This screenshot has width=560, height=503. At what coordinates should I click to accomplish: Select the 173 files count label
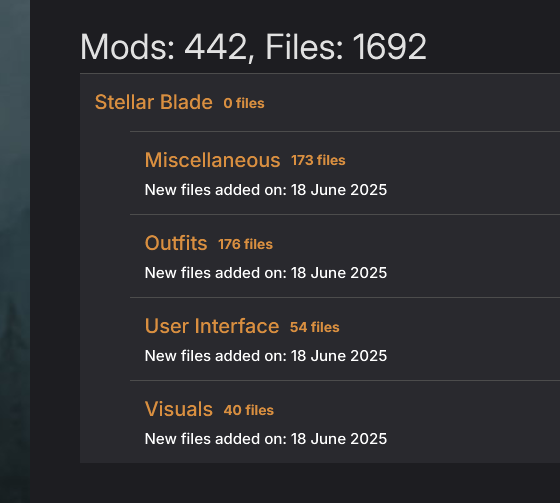(x=318, y=160)
